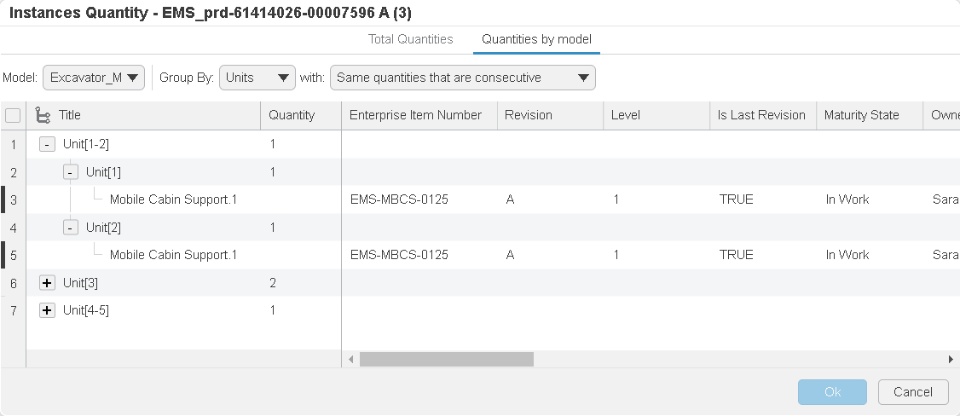Click the Maturity State column header
The image size is (960, 416).
tap(861, 115)
